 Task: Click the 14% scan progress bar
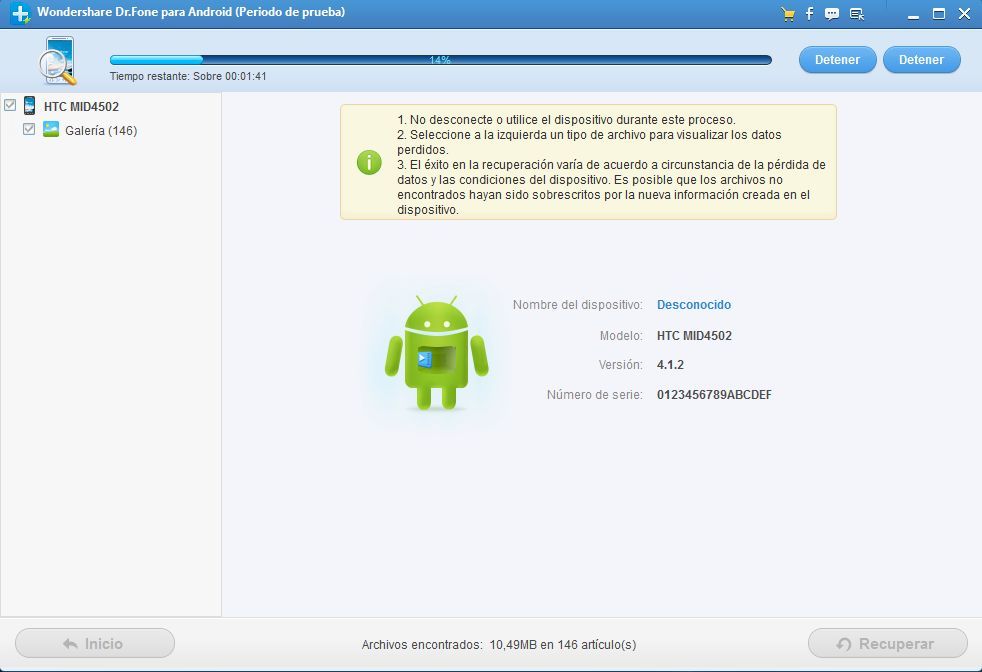[x=440, y=60]
